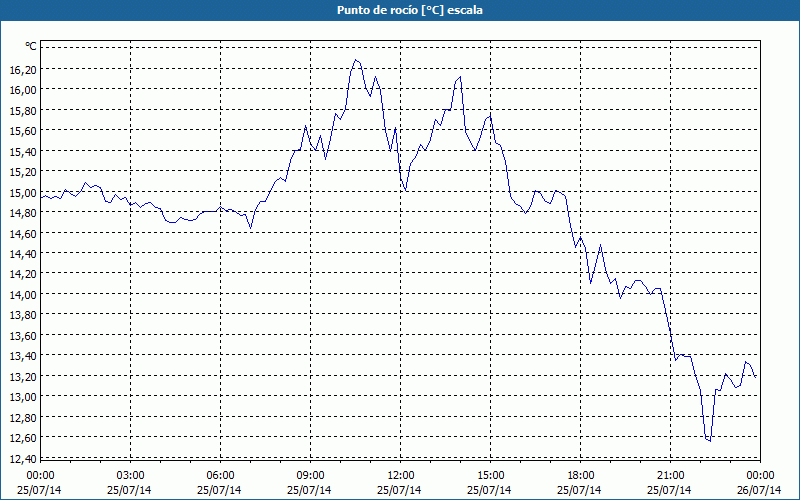800x500 pixels.
Task: Select the 06:00 time label
Action: (220, 476)
